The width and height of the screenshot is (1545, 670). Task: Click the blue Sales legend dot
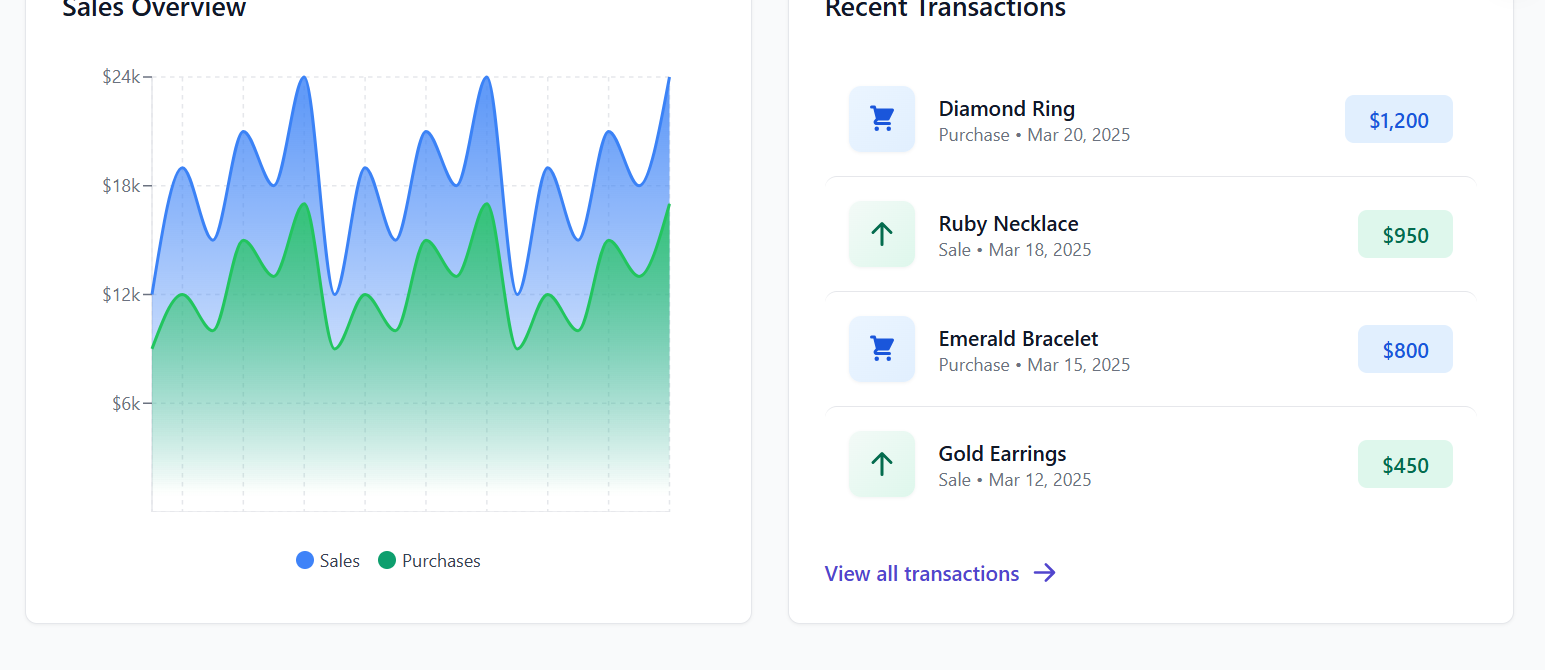pyautogui.click(x=304, y=560)
